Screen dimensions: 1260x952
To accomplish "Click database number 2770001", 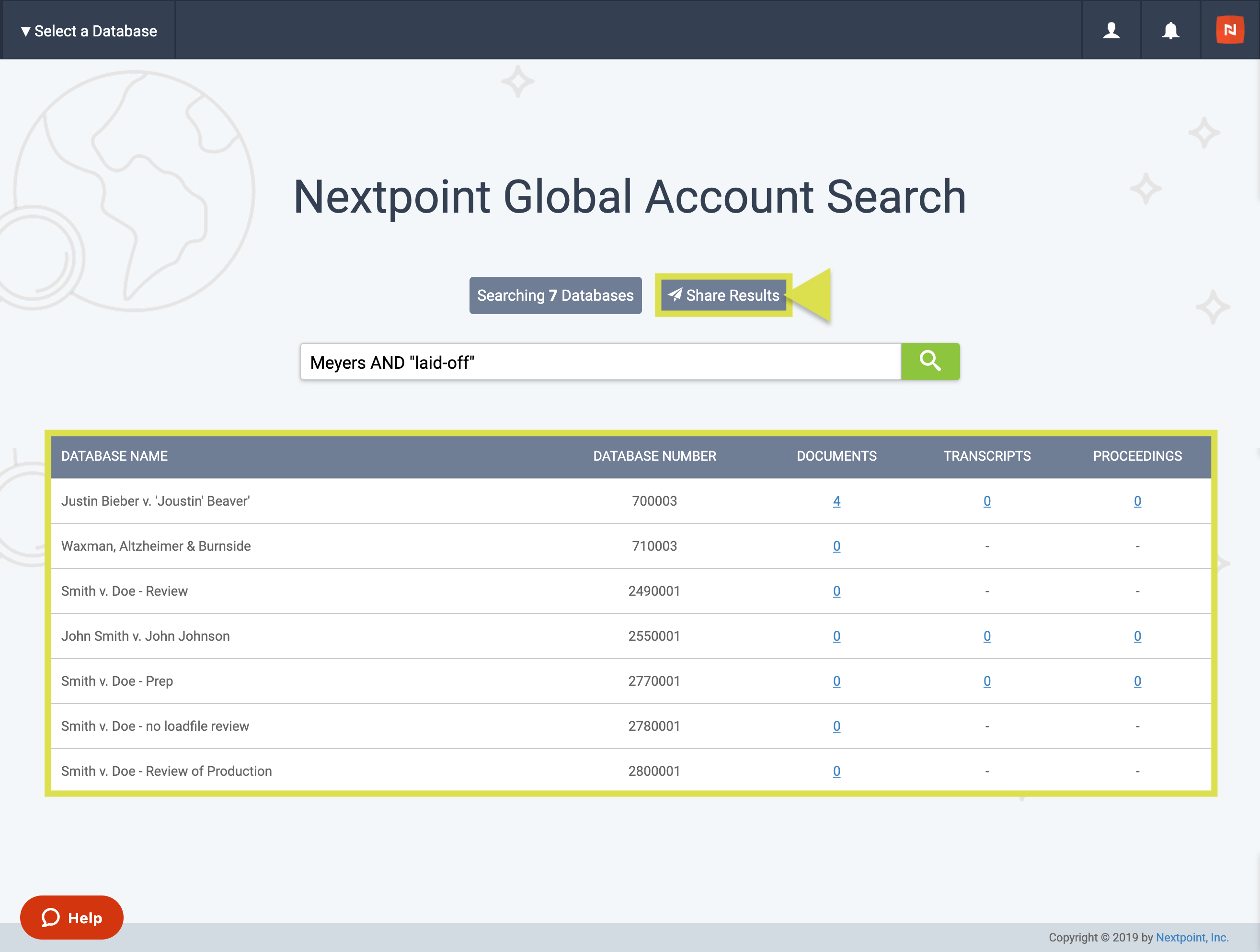I will tap(654, 681).
